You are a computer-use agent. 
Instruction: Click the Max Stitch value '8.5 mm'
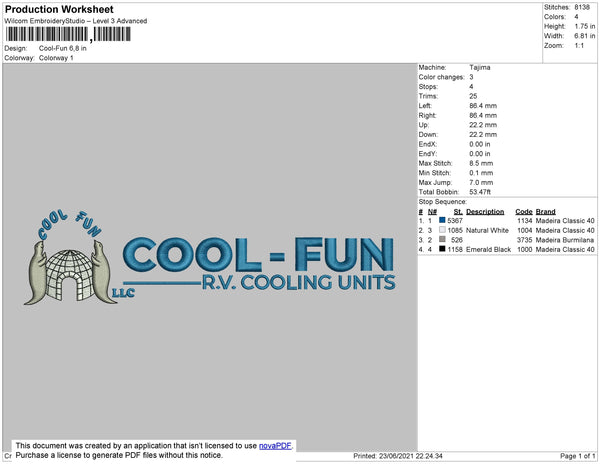481,163
